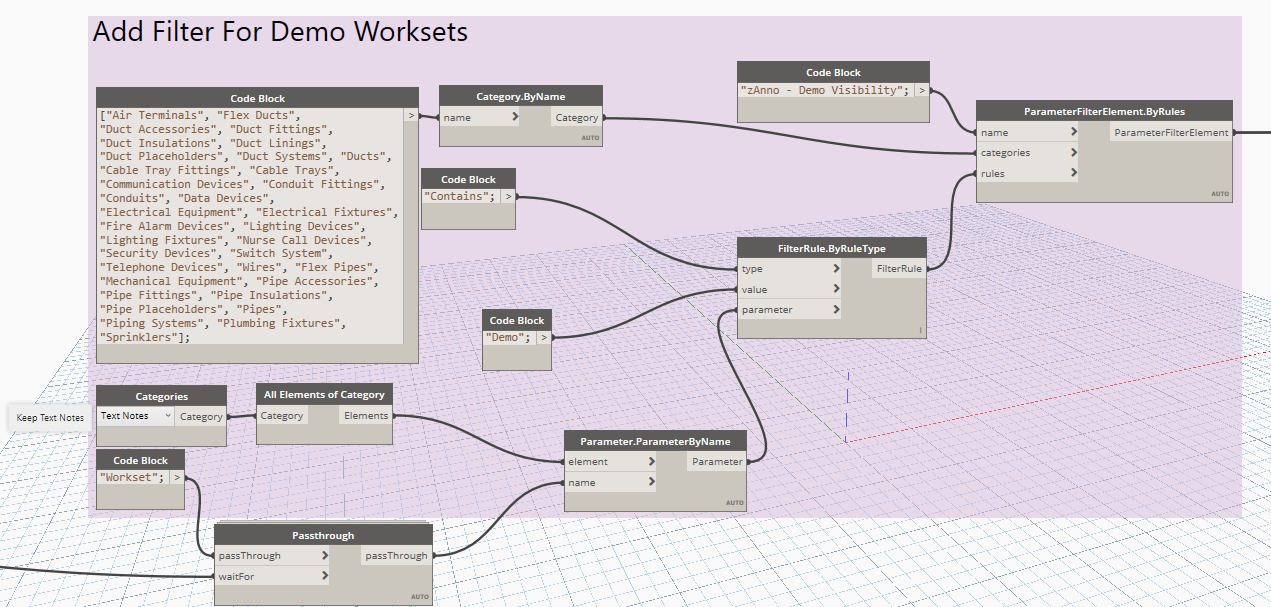
Task: Click the value input port on FilterRule.ByRuleType
Action: 789,289
